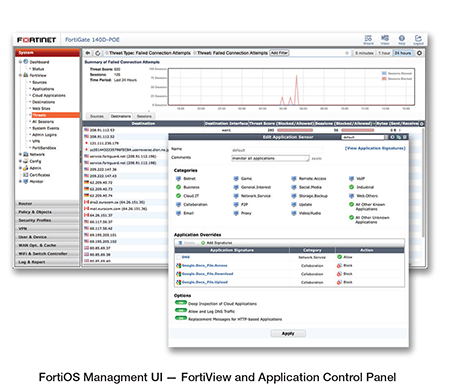Viewport: 450px width, 390px height.
Task: Collapse the FortiView tree node
Action: 20,75
